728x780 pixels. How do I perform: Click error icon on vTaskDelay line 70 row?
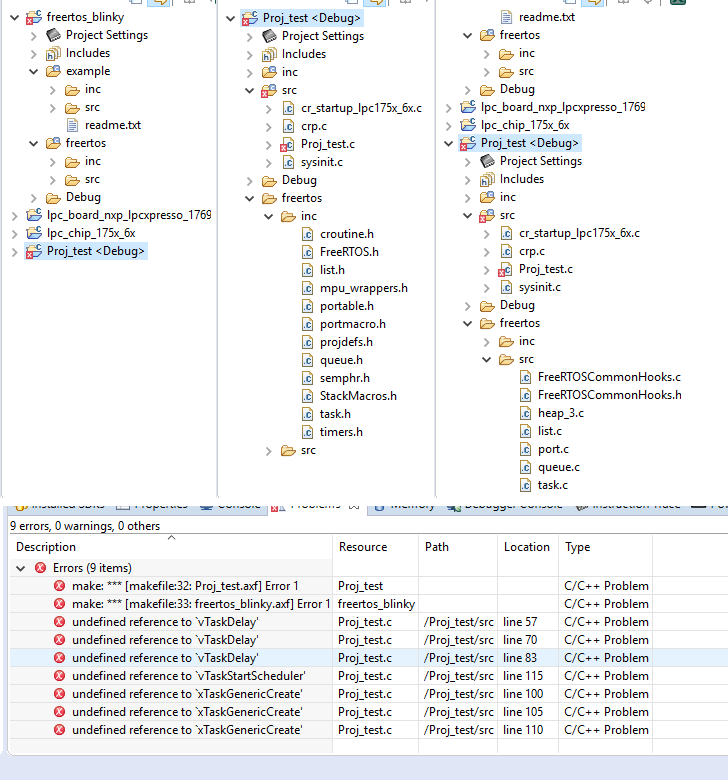(x=59, y=640)
